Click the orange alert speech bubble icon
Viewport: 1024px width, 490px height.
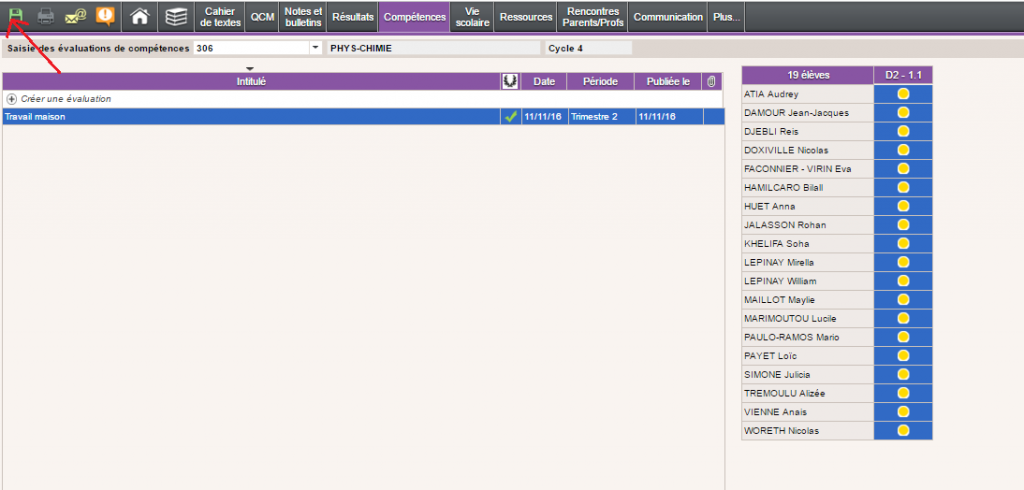(103, 16)
